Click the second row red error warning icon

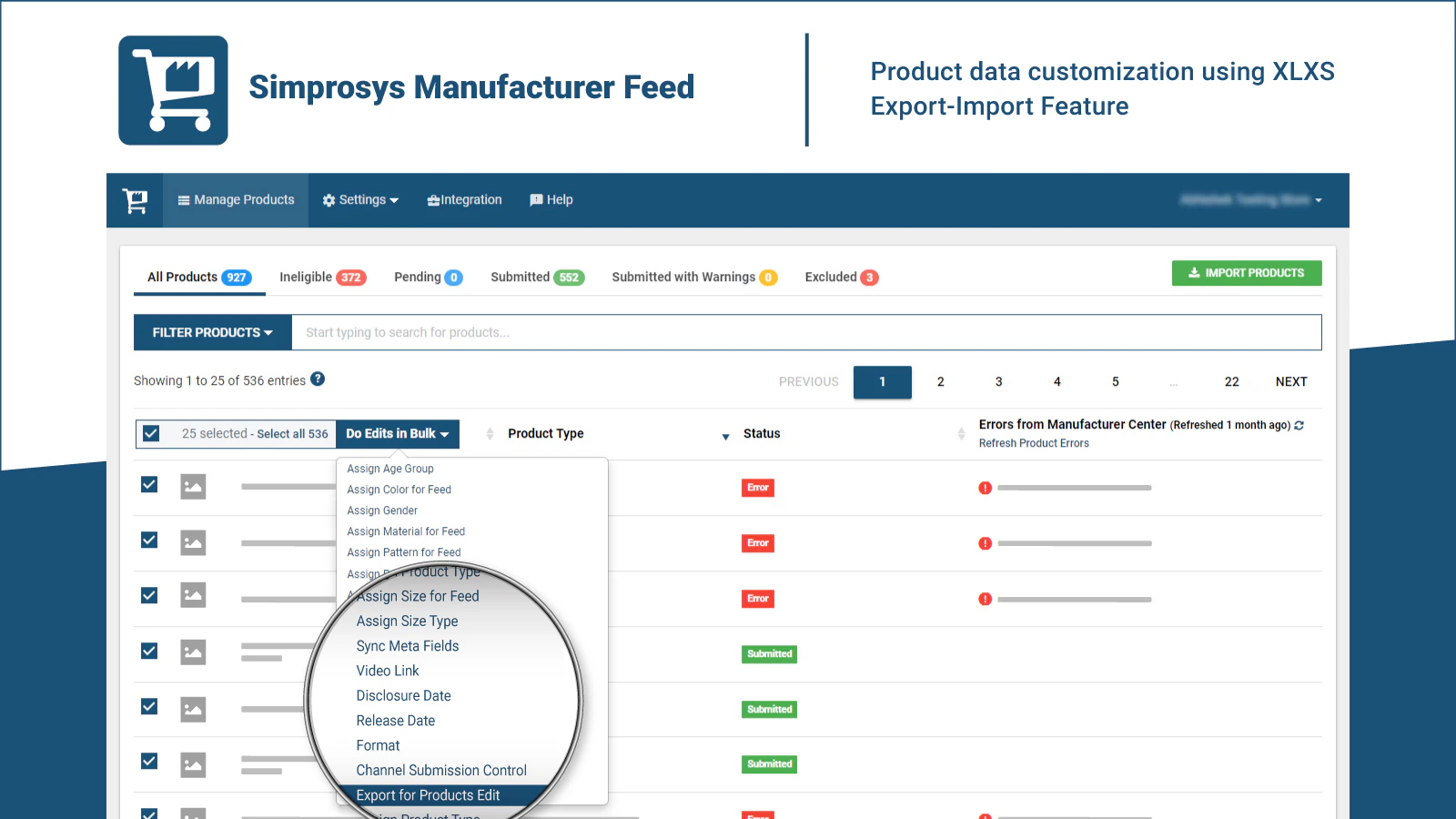[x=985, y=543]
